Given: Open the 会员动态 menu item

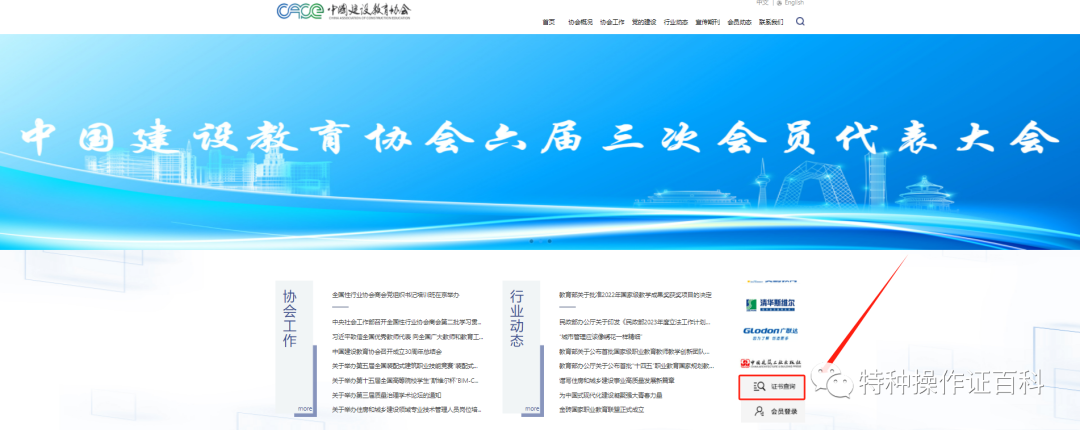Looking at the screenshot, I should click(x=739, y=22).
